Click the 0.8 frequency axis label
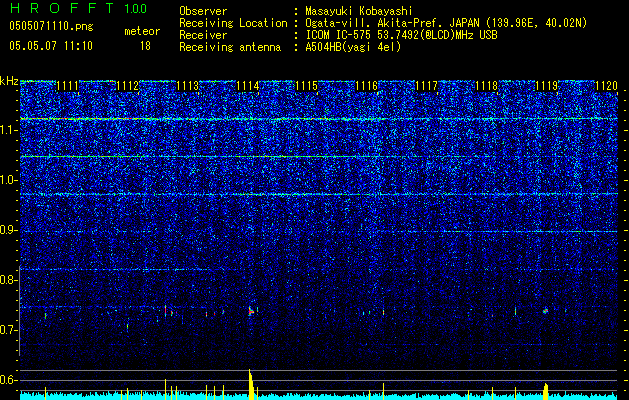The image size is (629, 400). 8,280
